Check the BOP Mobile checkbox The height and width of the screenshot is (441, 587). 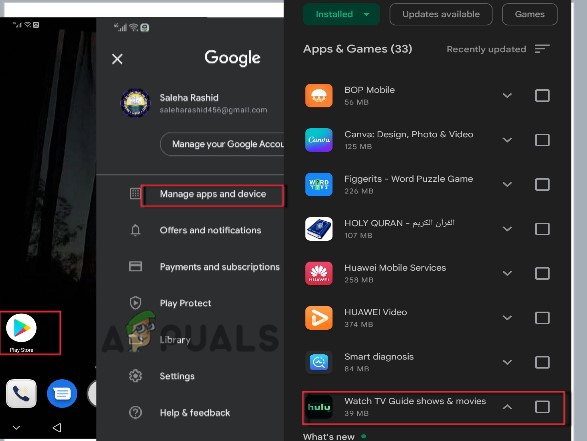[x=542, y=95]
